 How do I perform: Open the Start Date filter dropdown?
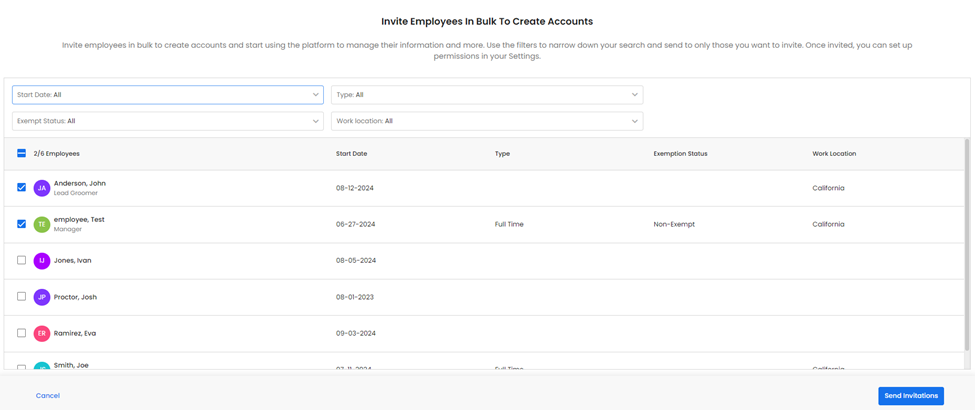(x=167, y=95)
